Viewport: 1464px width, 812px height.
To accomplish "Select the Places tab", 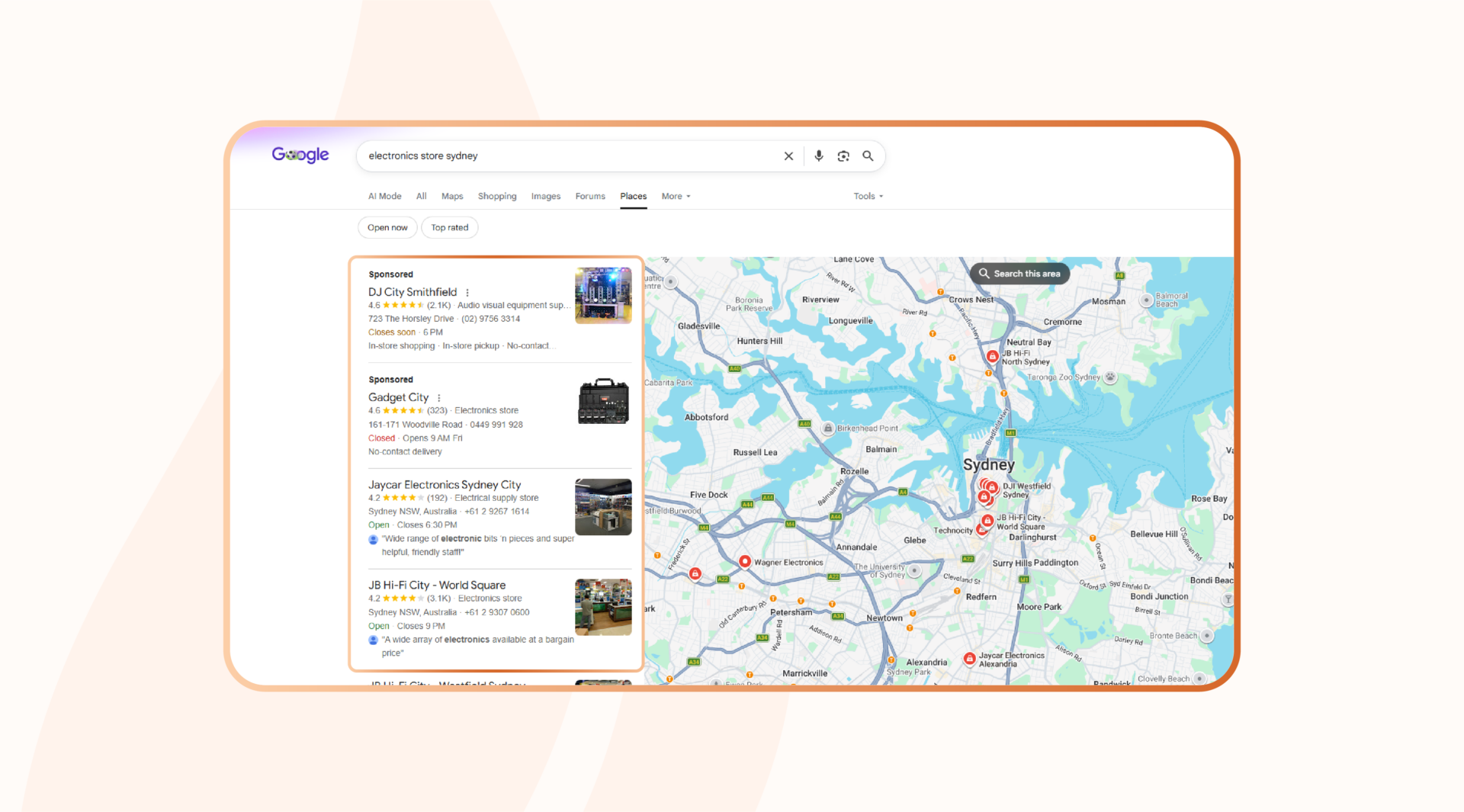I will 634,196.
